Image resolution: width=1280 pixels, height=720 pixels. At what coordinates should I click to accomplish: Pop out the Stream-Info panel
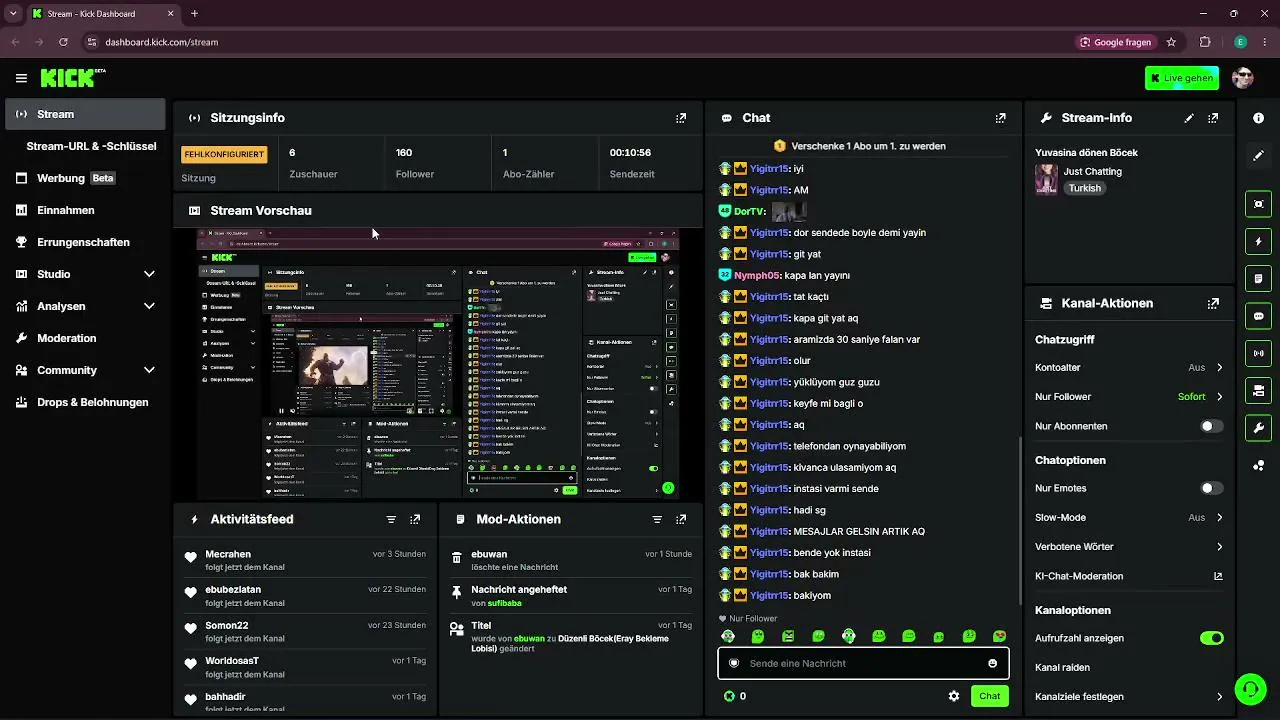1213,118
